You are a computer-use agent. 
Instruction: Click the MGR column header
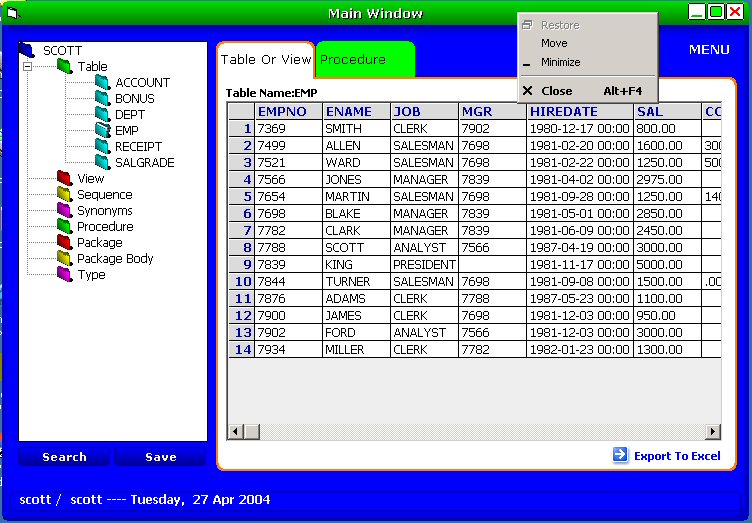[493, 111]
